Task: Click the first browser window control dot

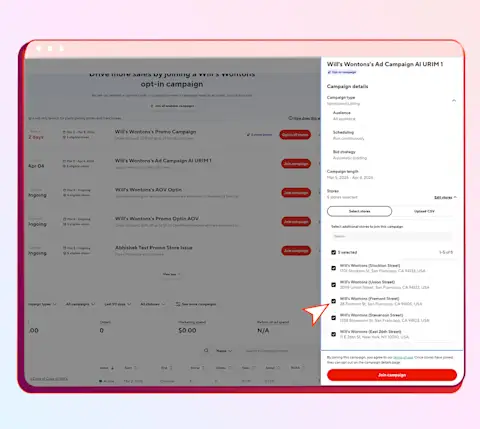Action: (39, 49)
